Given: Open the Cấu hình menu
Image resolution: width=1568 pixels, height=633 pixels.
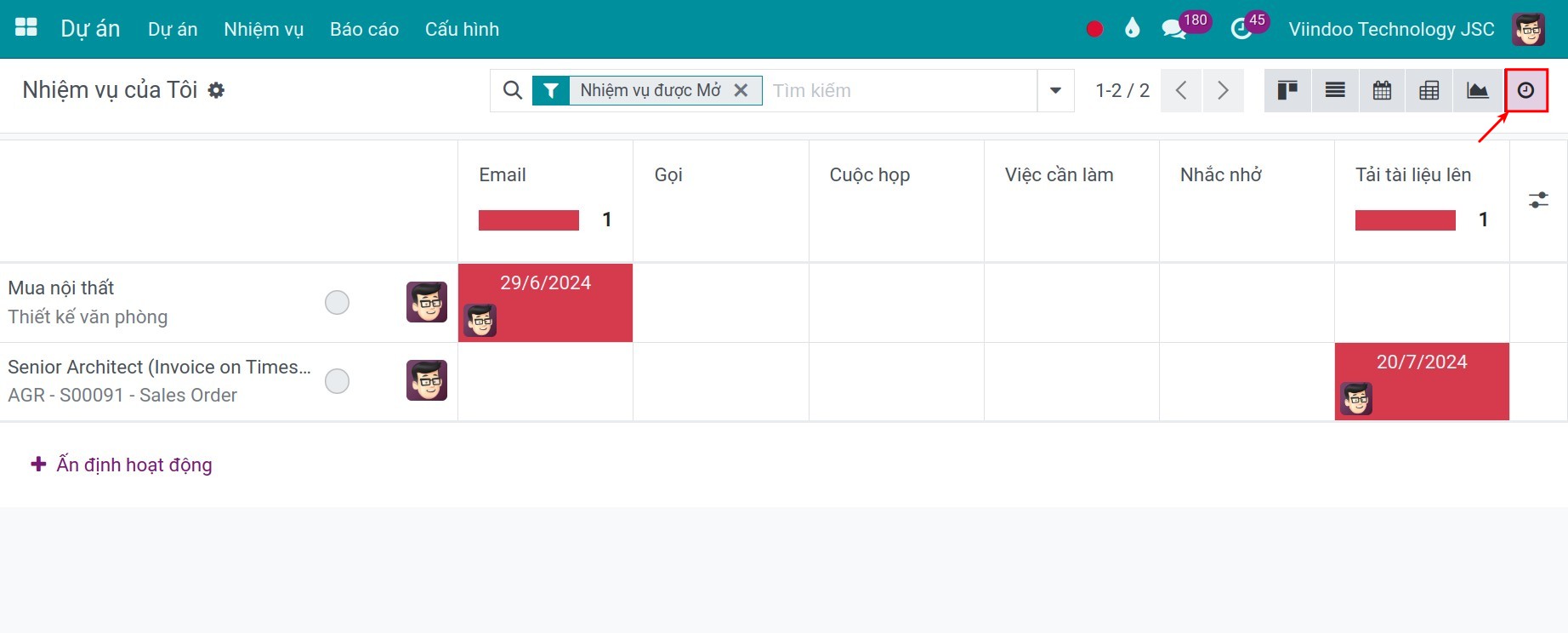Looking at the screenshot, I should [x=462, y=29].
